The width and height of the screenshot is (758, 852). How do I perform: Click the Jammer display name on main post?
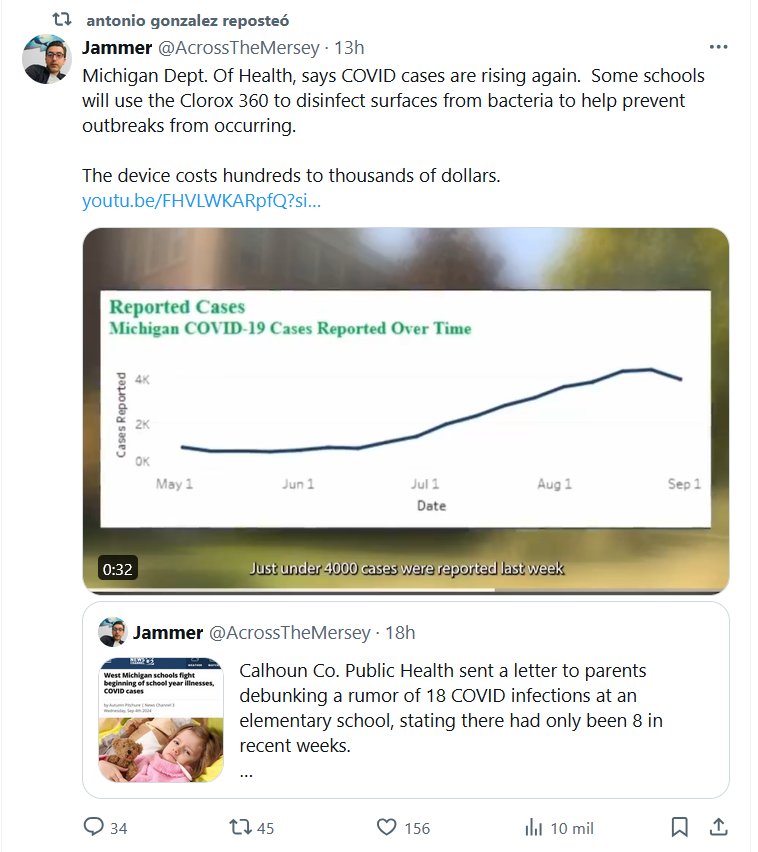click(115, 47)
